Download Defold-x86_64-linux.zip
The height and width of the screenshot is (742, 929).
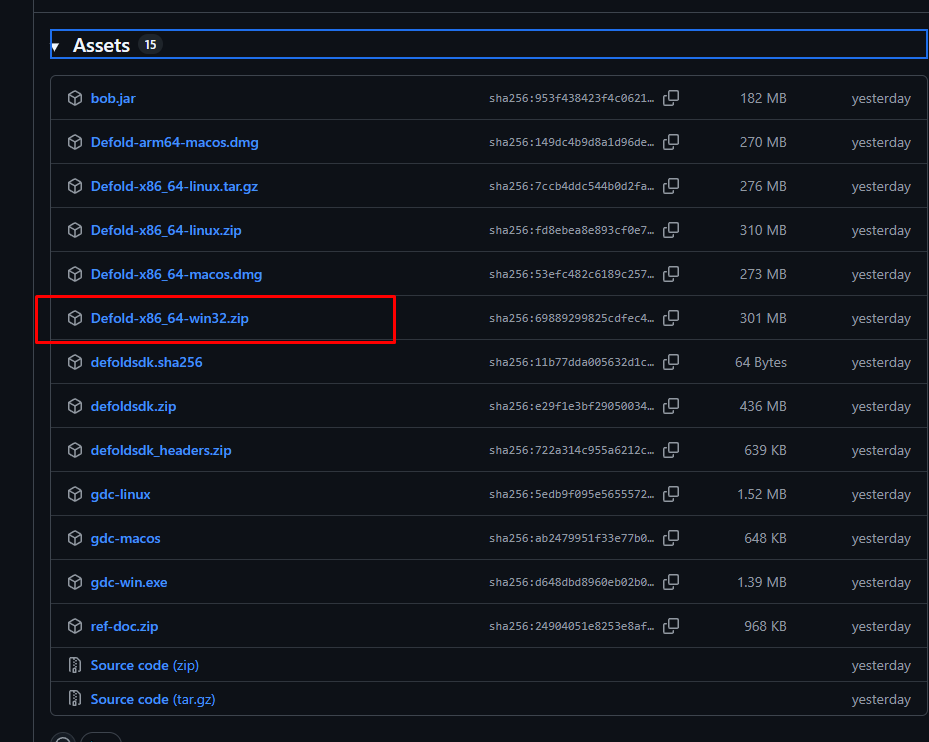click(166, 230)
